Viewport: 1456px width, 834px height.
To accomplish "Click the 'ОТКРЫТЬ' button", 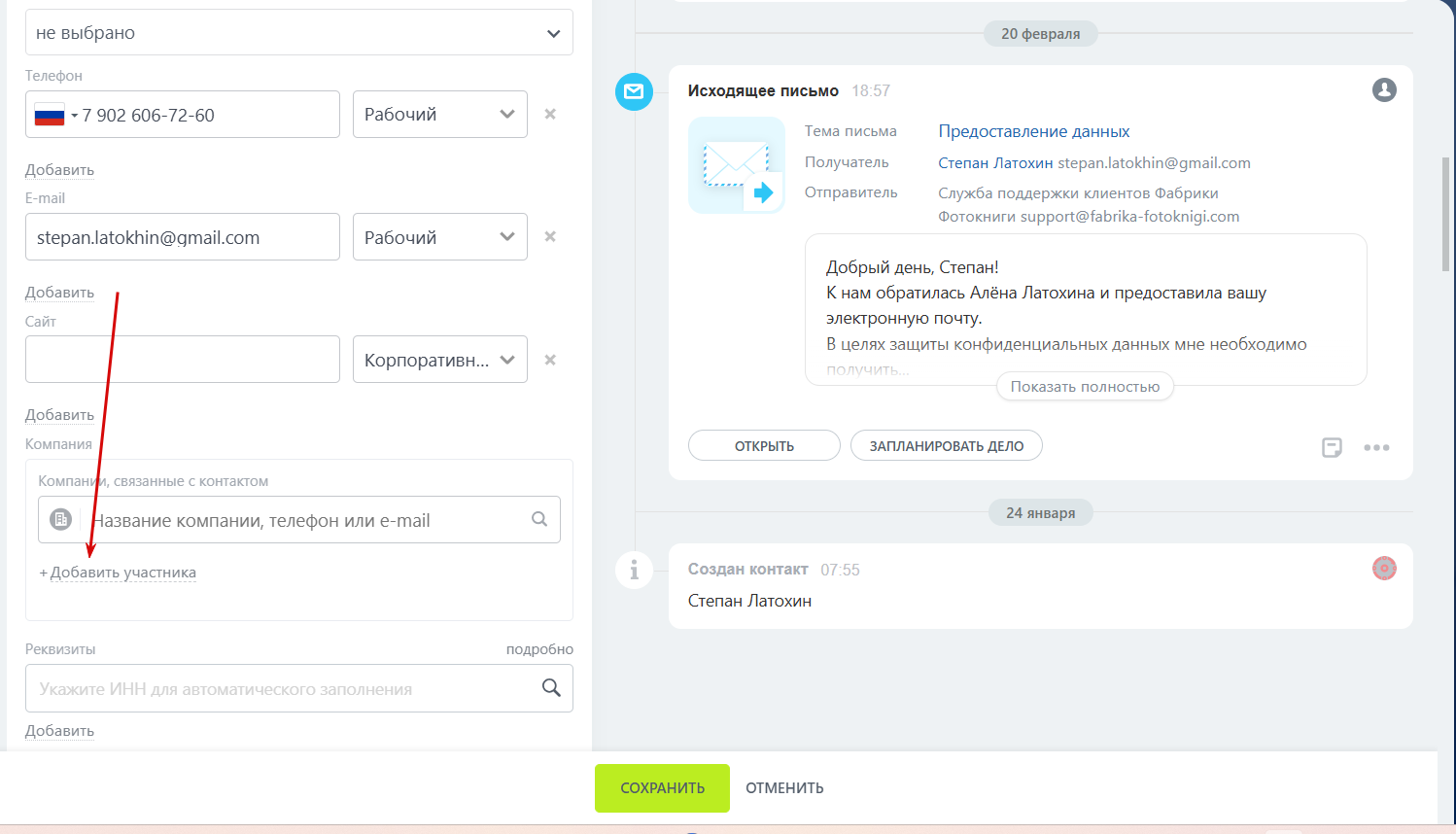I will point(764,446).
